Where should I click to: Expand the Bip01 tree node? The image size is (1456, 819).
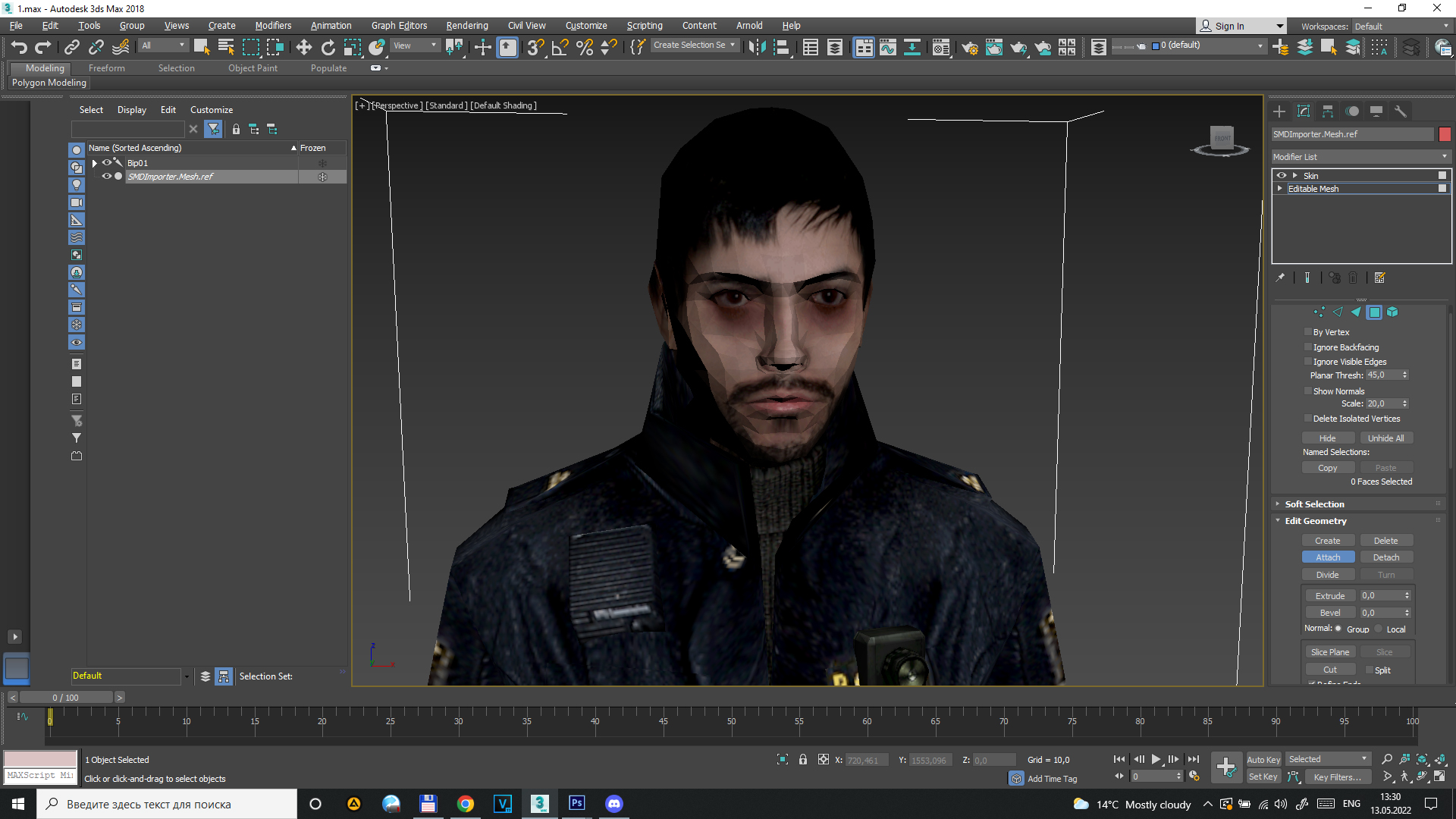click(94, 163)
